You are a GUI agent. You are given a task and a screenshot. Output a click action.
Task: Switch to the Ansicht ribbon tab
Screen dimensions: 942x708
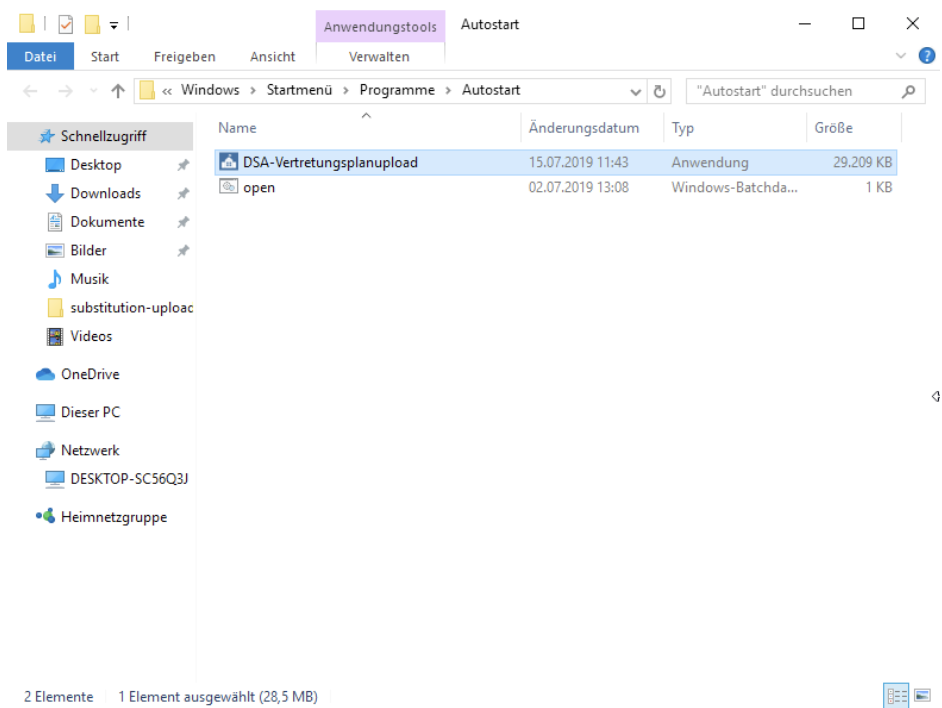[x=272, y=57]
